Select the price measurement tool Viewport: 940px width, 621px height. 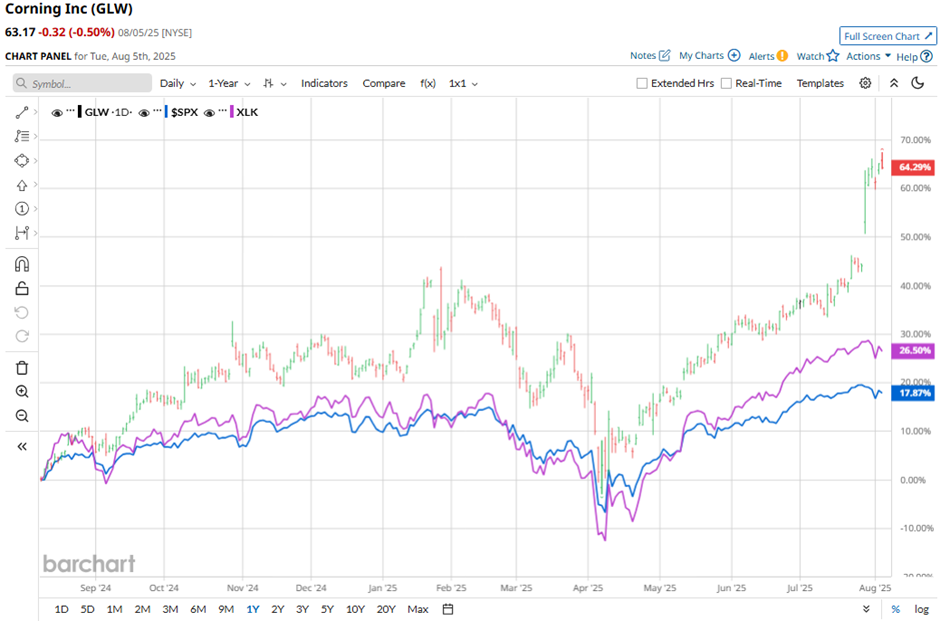coord(22,233)
